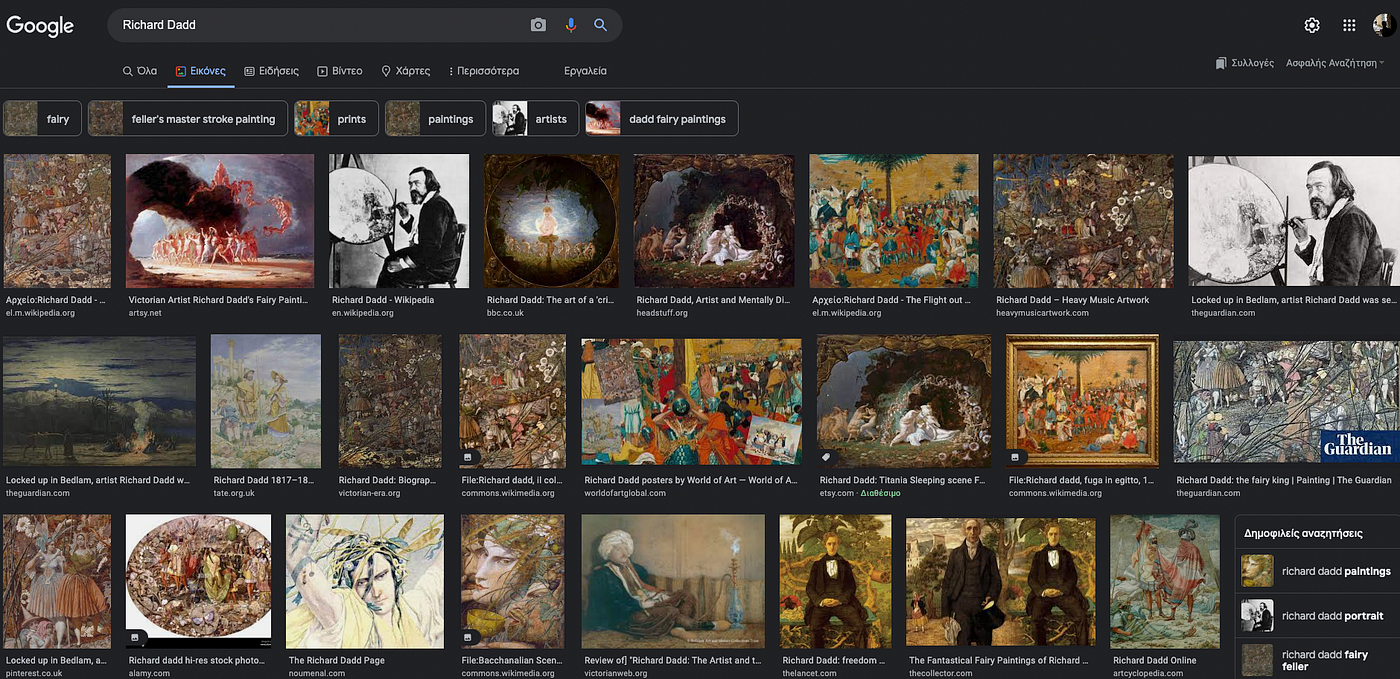This screenshot has height=679, width=1400.
Task: Switch to Βίντεο tab
Action: [x=340, y=71]
